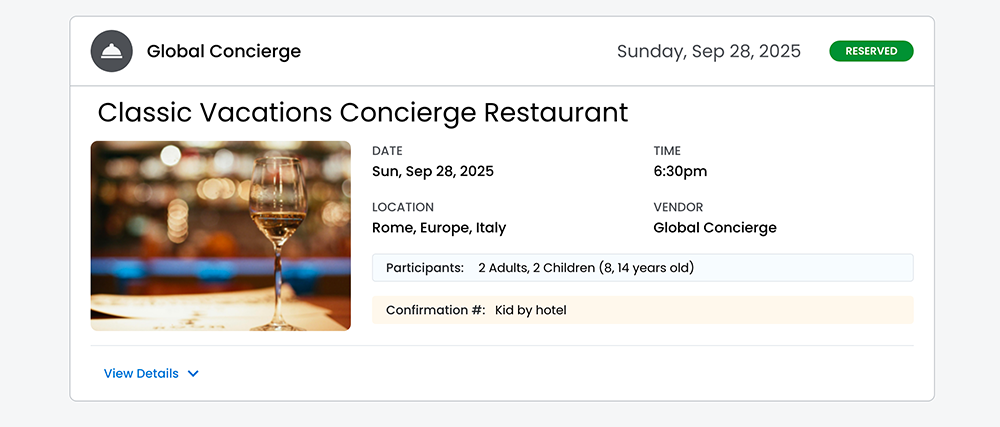The image size is (1000, 427).
Task: Select the Global Concierge header name
Action: [x=223, y=51]
